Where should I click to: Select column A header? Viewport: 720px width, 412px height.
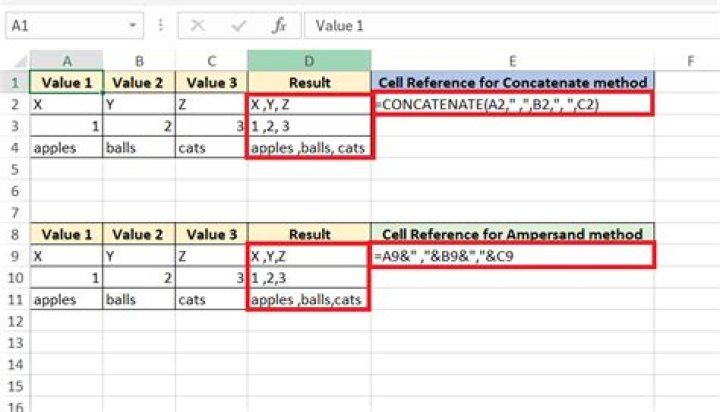click(x=67, y=61)
